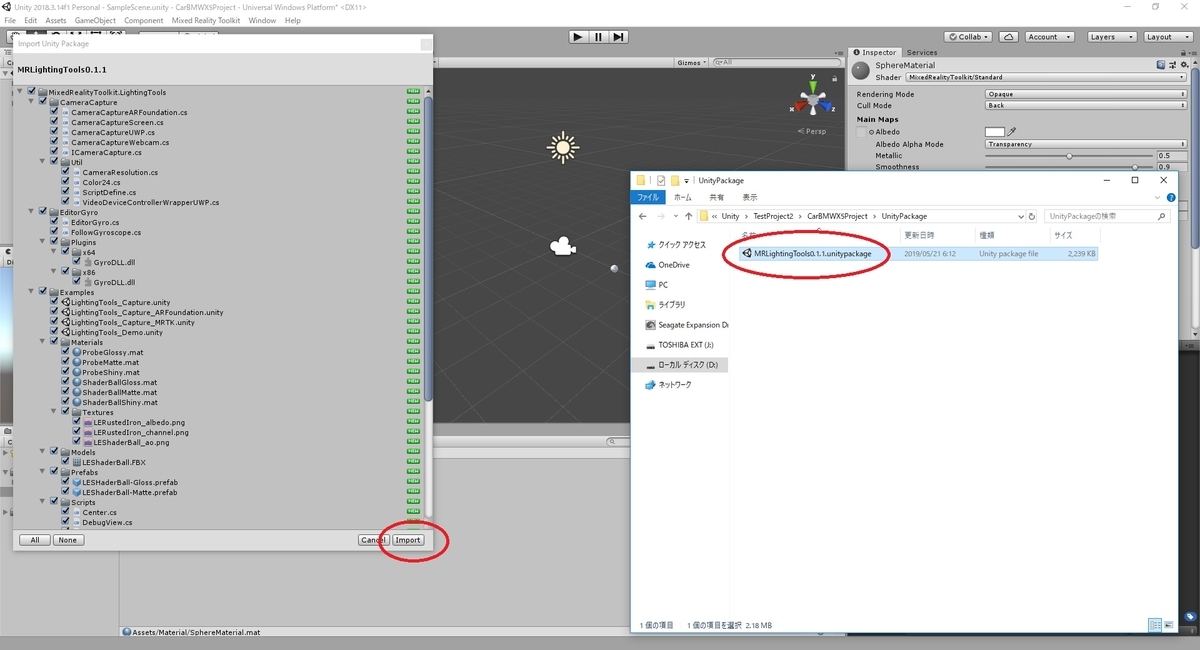Open the Mixed Reality Toolkit menu
This screenshot has height=650, width=1200.
point(206,20)
